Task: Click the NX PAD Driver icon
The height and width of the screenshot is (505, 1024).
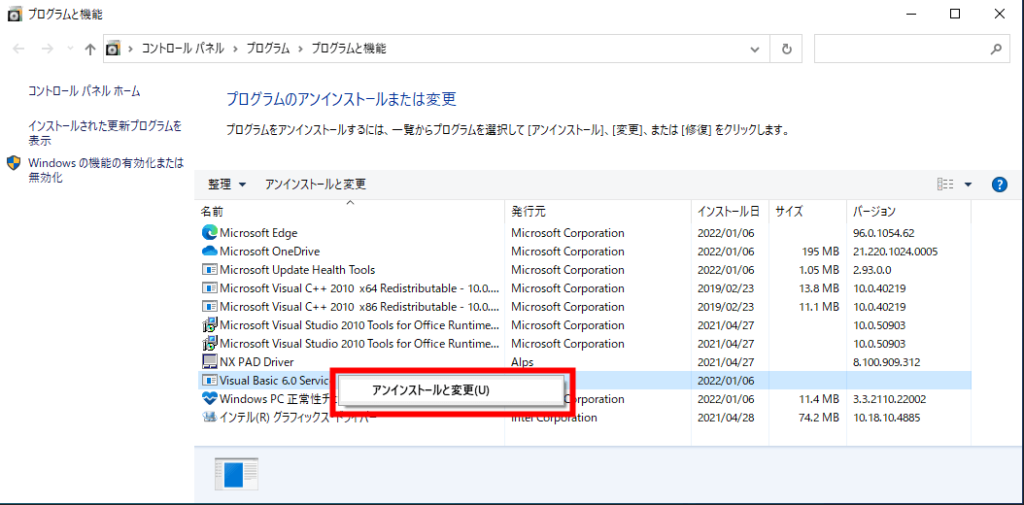Action: (x=209, y=361)
